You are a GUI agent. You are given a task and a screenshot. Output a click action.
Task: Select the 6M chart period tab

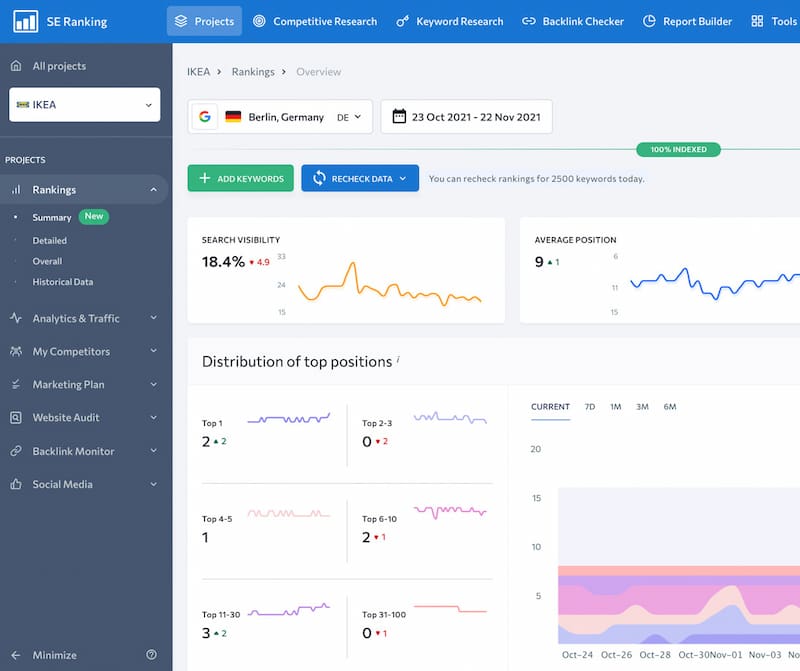coord(669,407)
